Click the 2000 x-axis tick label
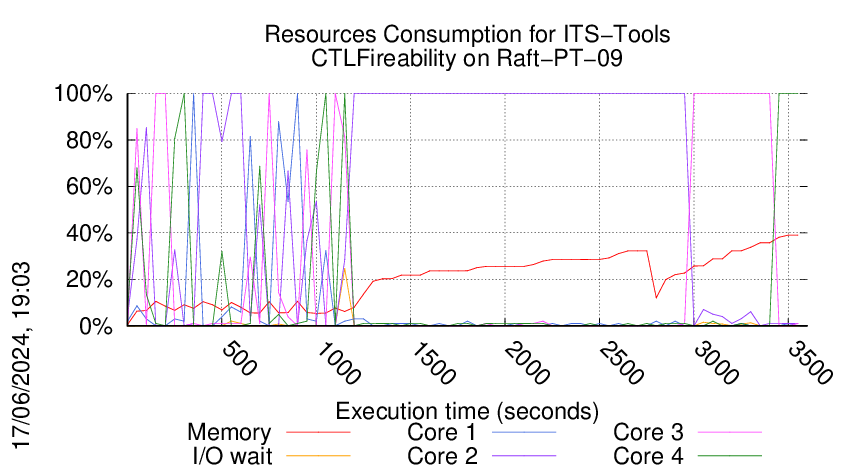Image resolution: width=850 pixels, height=475 pixels. click(526, 362)
